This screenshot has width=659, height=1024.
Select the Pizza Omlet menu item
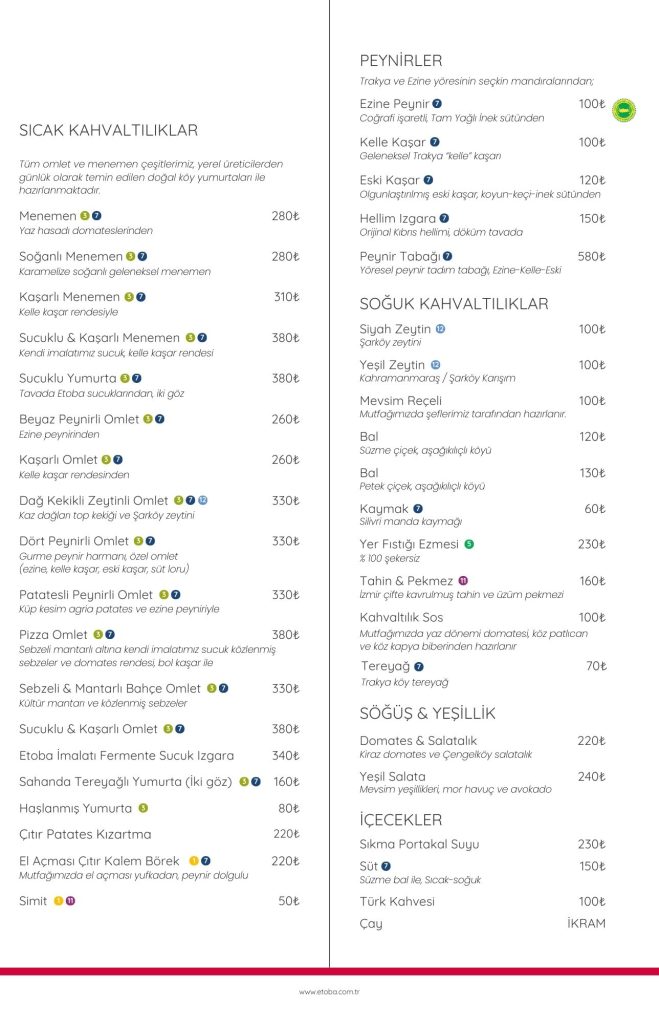tap(54, 634)
